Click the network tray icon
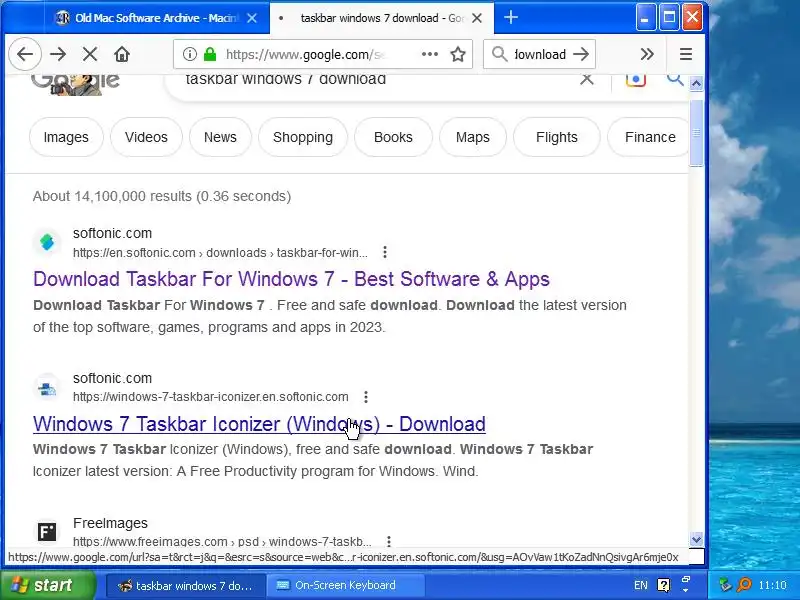This screenshot has height=600, width=800. [x=725, y=584]
